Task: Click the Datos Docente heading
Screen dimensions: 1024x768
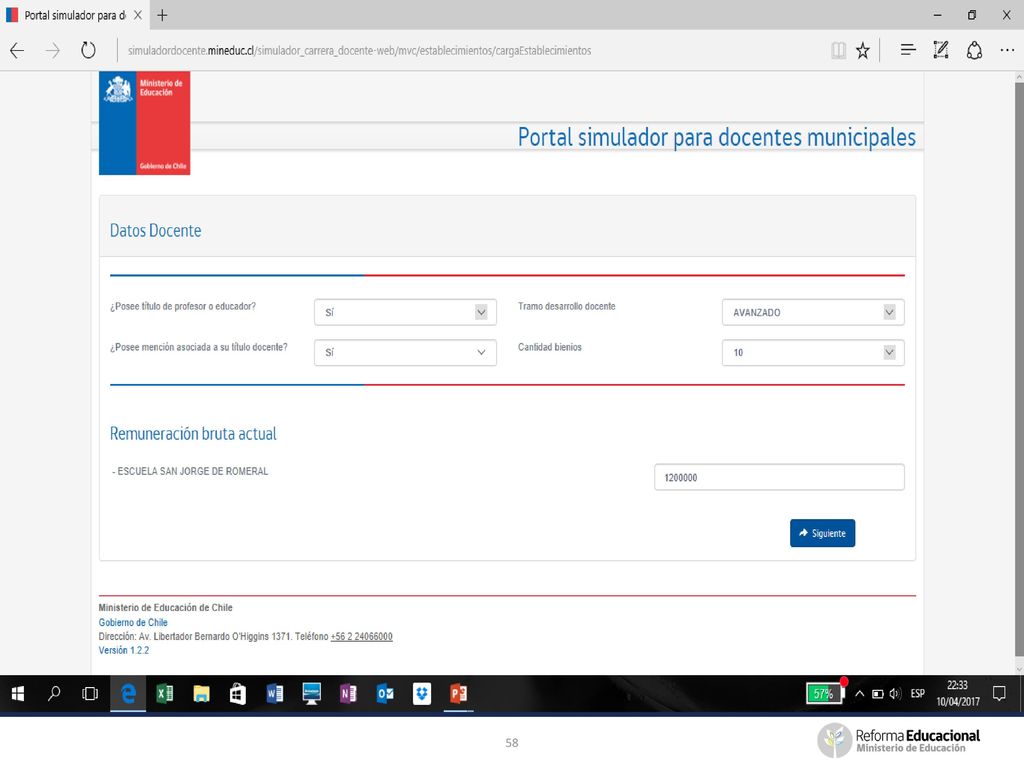Action: click(x=155, y=231)
